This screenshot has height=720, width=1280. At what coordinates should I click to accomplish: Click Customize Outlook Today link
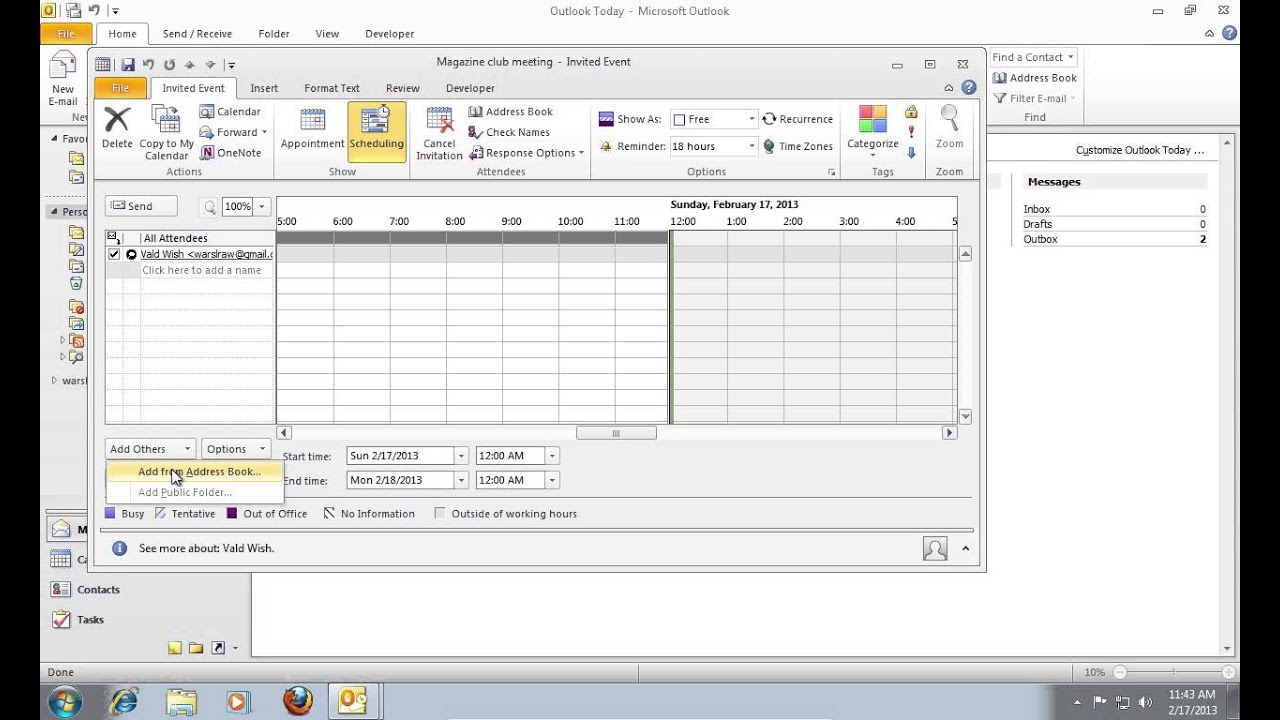coord(1140,150)
